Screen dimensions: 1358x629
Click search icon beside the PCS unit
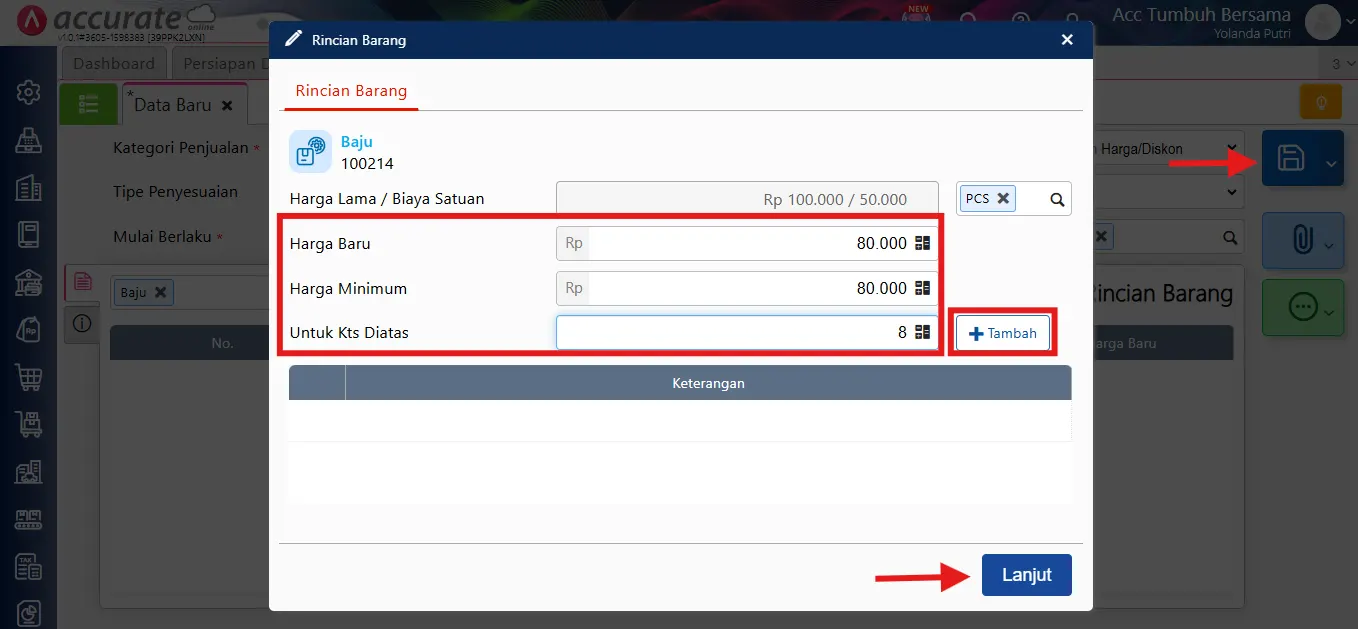pyautogui.click(x=1057, y=199)
